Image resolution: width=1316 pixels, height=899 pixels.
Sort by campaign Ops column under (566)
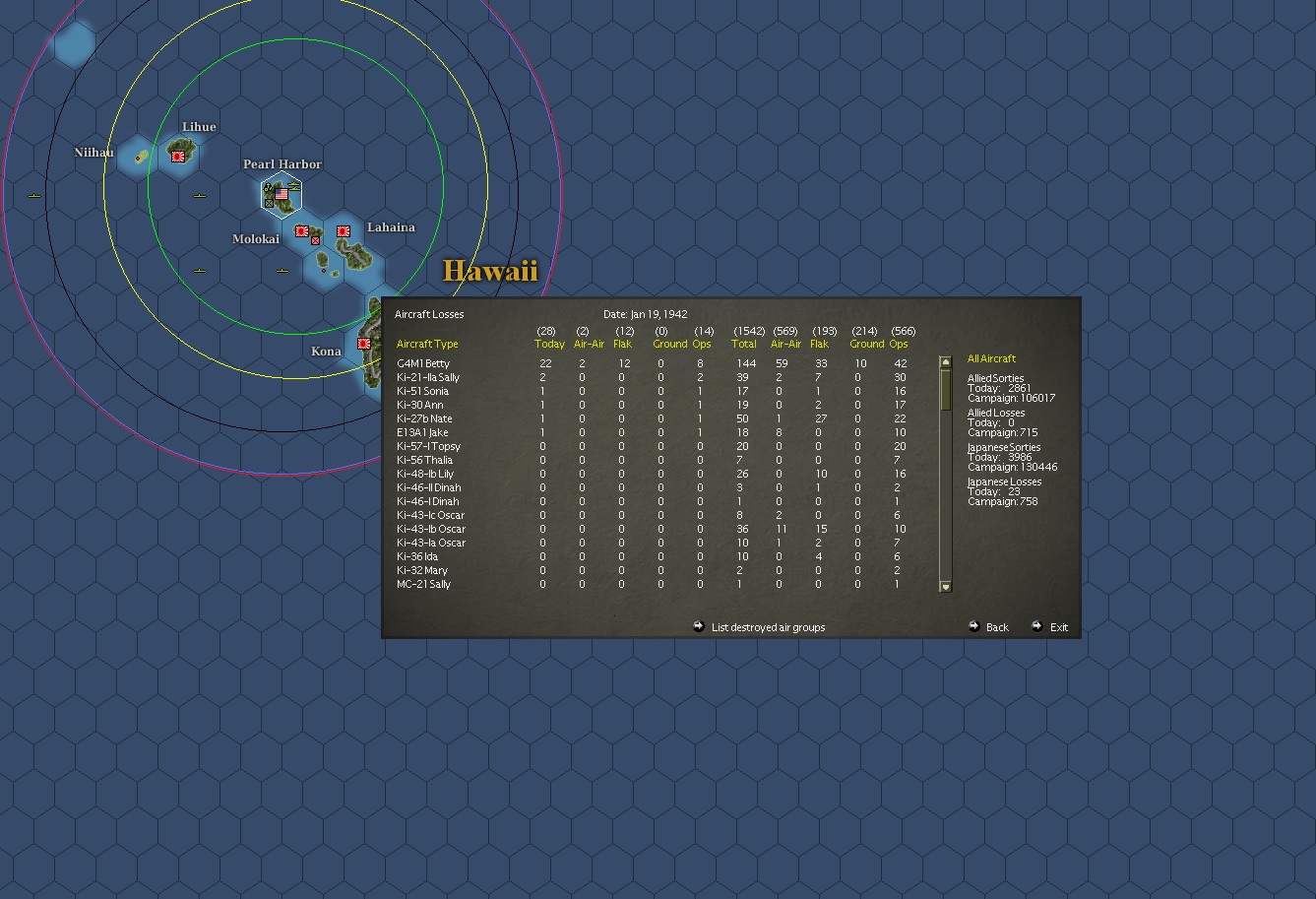click(x=899, y=344)
